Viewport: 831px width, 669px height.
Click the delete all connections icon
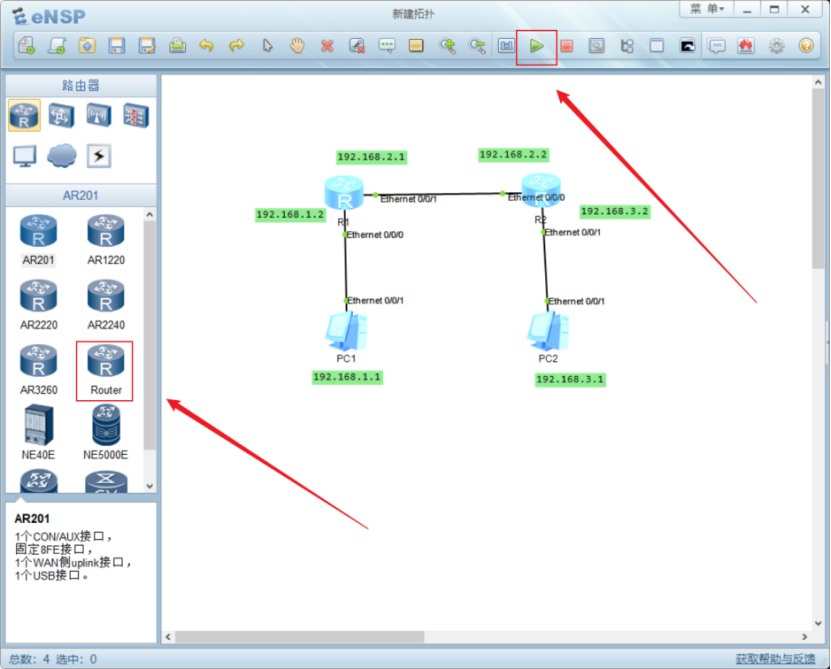point(357,46)
